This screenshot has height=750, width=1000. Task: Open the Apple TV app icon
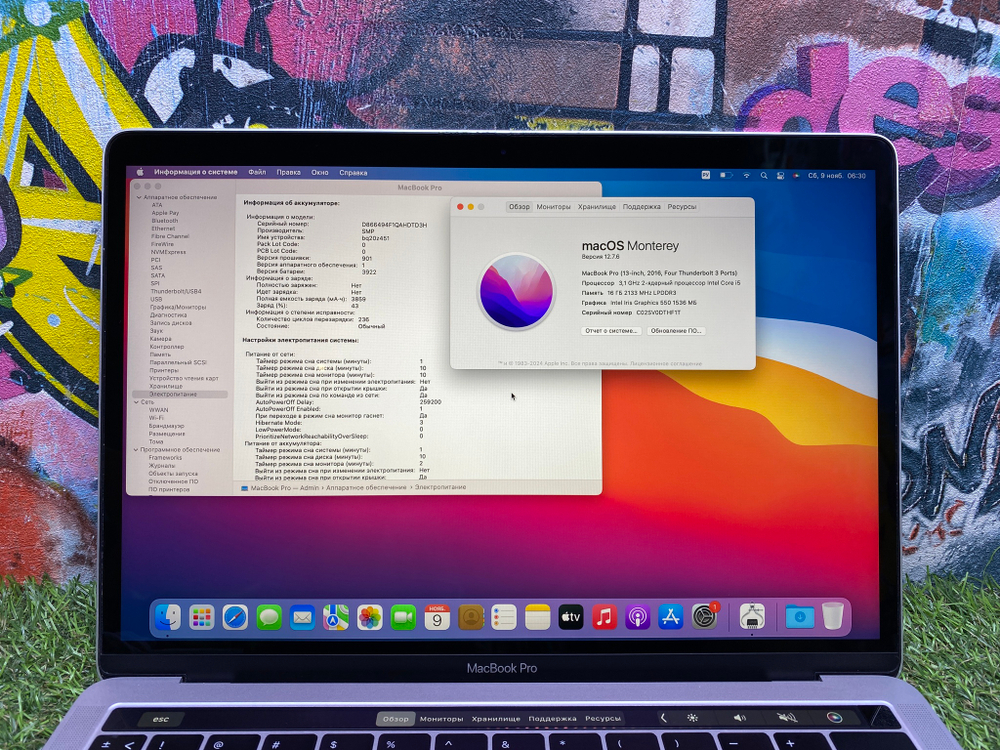tap(570, 617)
